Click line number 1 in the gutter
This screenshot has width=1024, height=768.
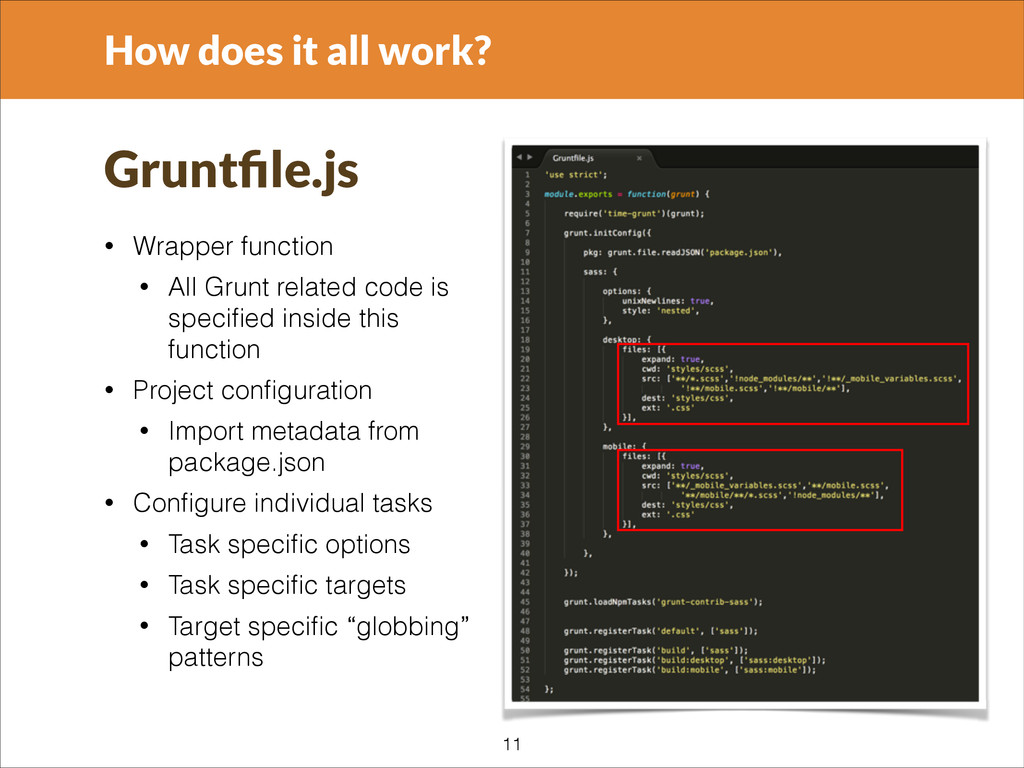click(x=528, y=175)
